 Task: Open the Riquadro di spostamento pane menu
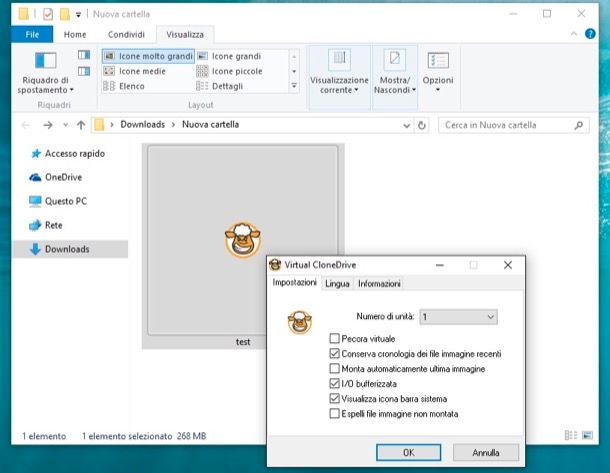pos(46,73)
